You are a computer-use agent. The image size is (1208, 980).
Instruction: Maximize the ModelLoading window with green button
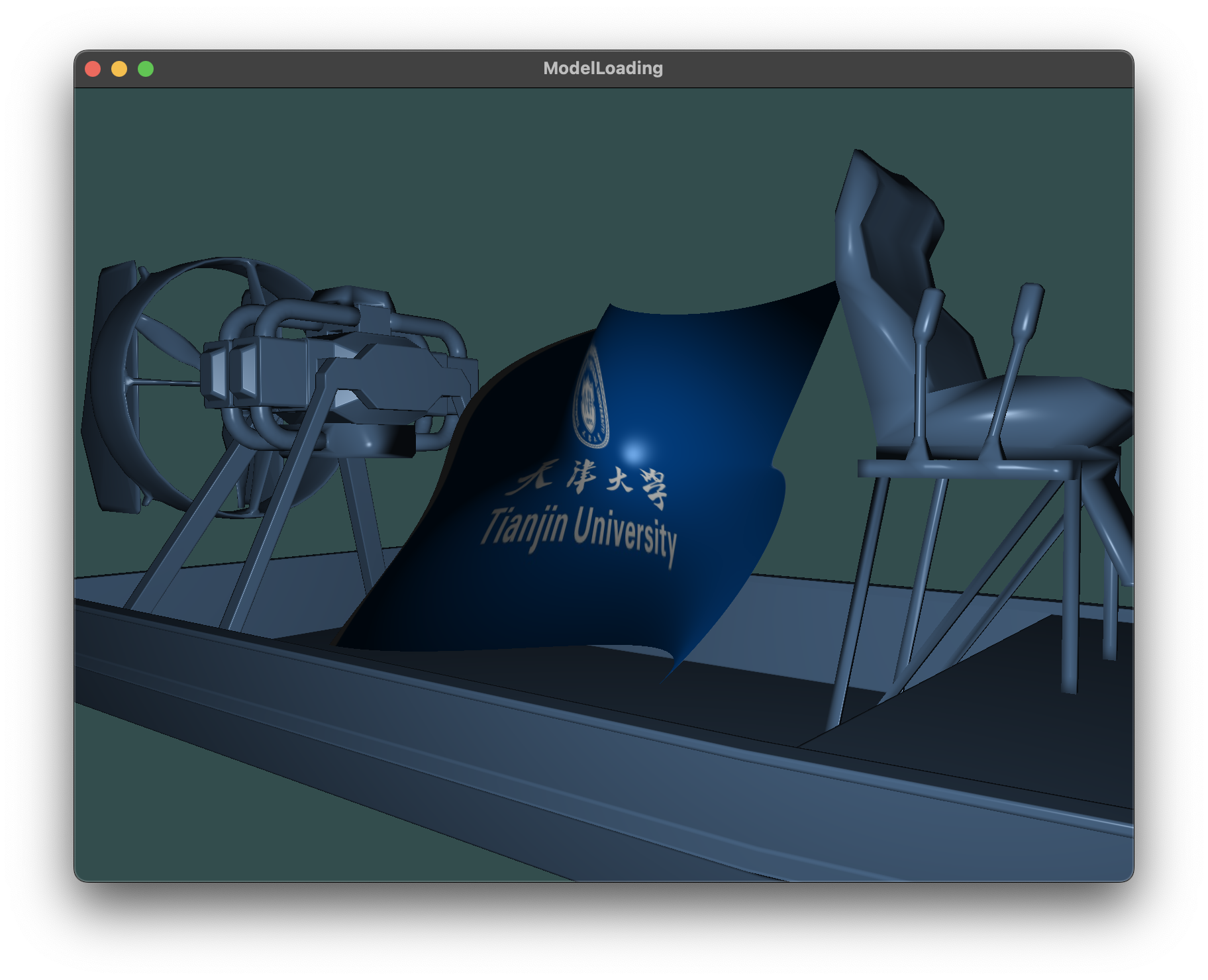pyautogui.click(x=146, y=69)
